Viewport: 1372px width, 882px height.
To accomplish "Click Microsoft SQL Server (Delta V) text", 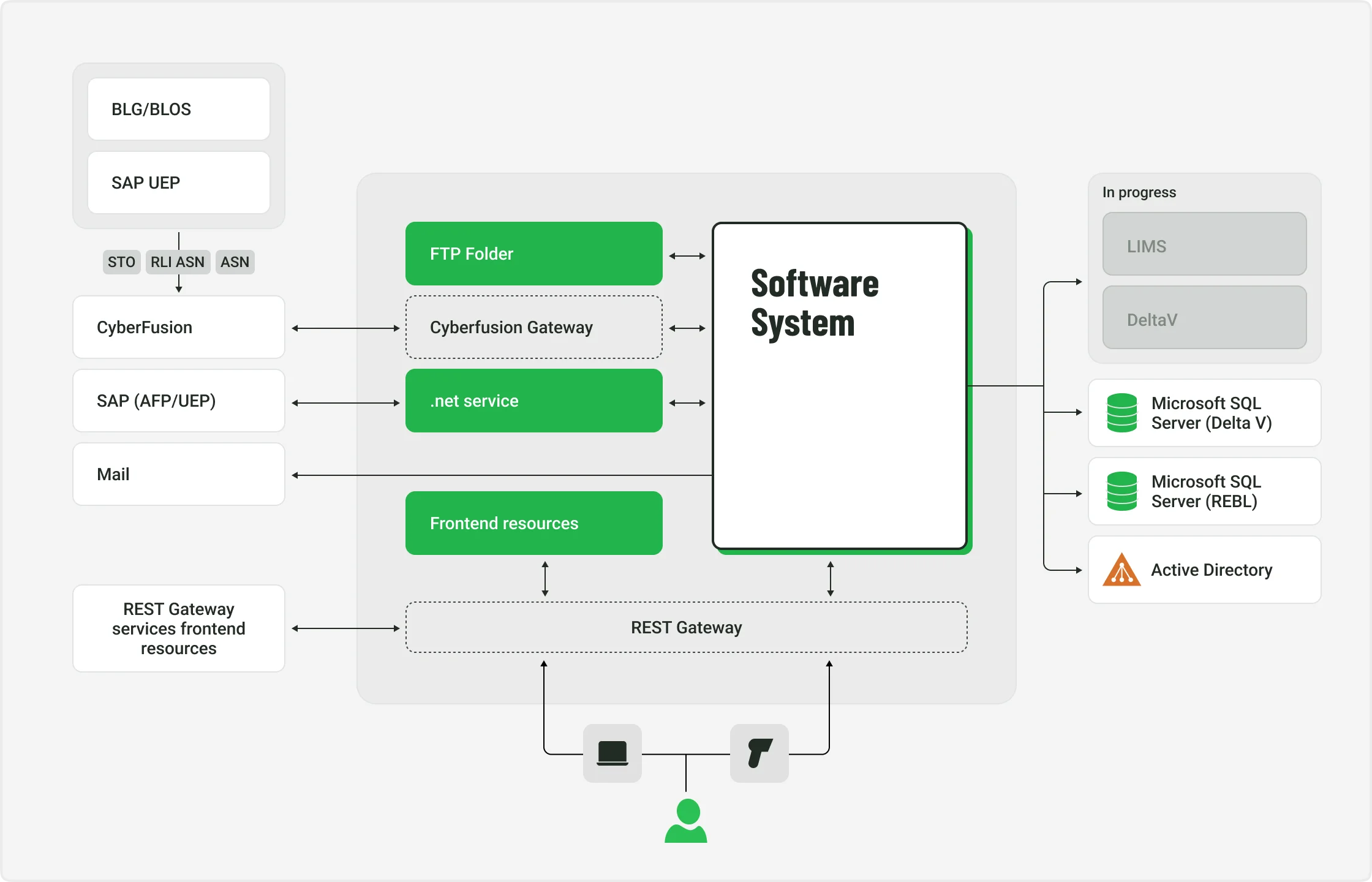I will pos(1212,413).
